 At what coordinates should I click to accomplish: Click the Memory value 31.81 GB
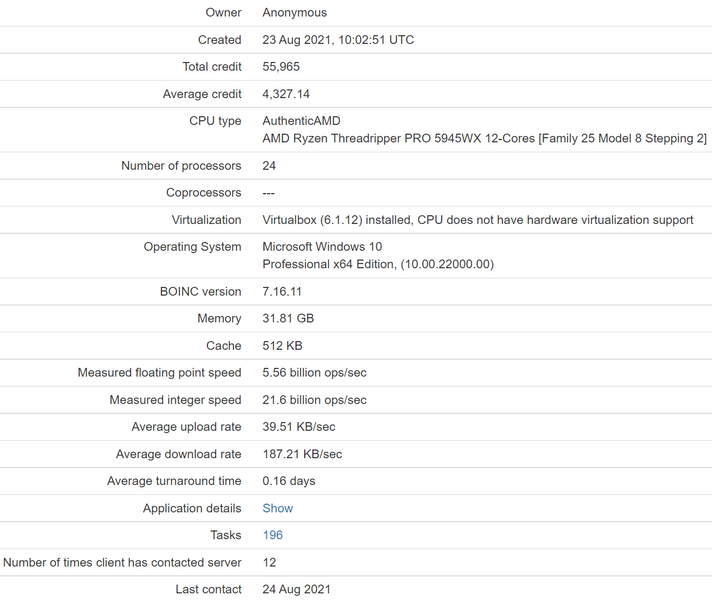(x=287, y=319)
